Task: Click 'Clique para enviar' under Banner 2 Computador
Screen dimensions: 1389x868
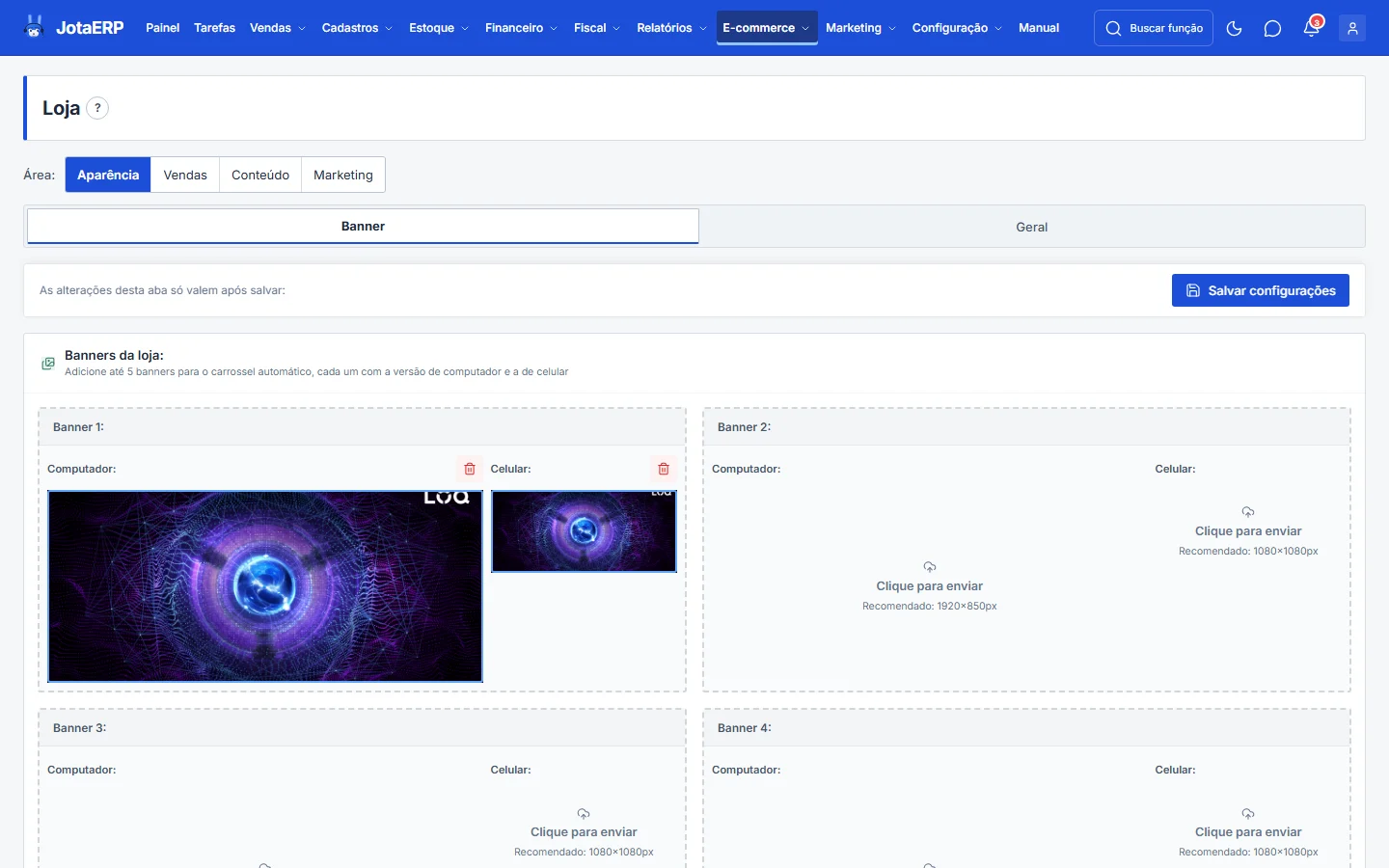Action: (x=930, y=586)
